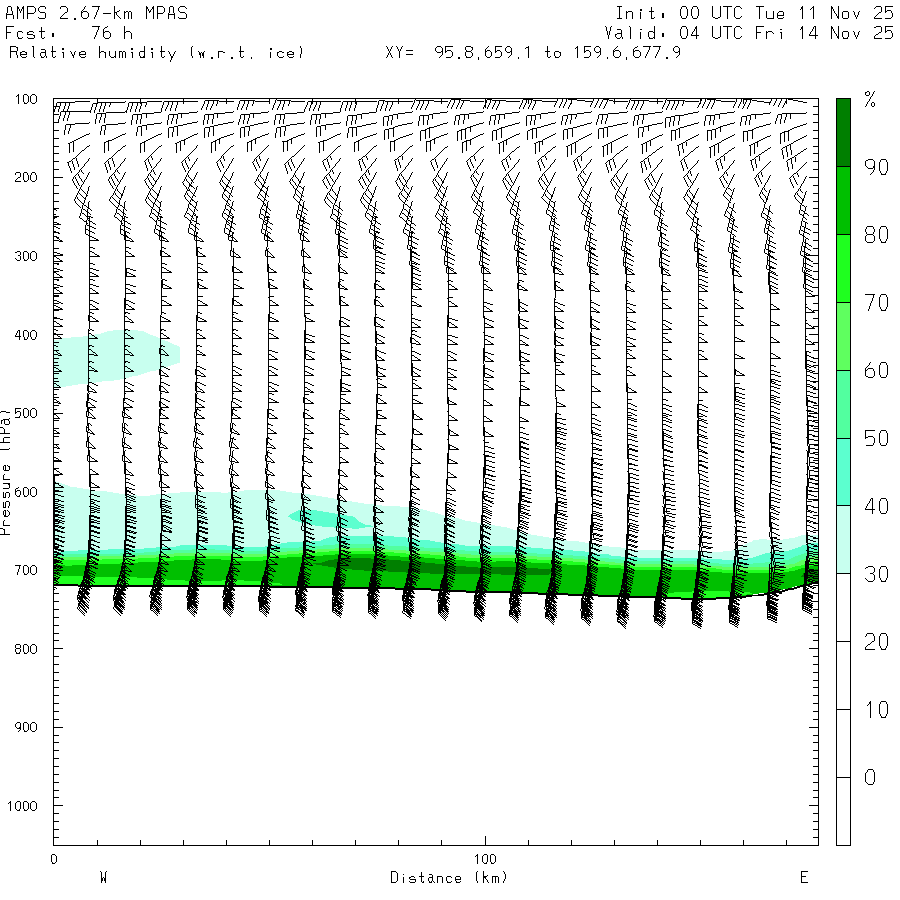This screenshot has width=900, height=900.
Task: Click the 100 pressure axis label
Action: click(x=26, y=99)
